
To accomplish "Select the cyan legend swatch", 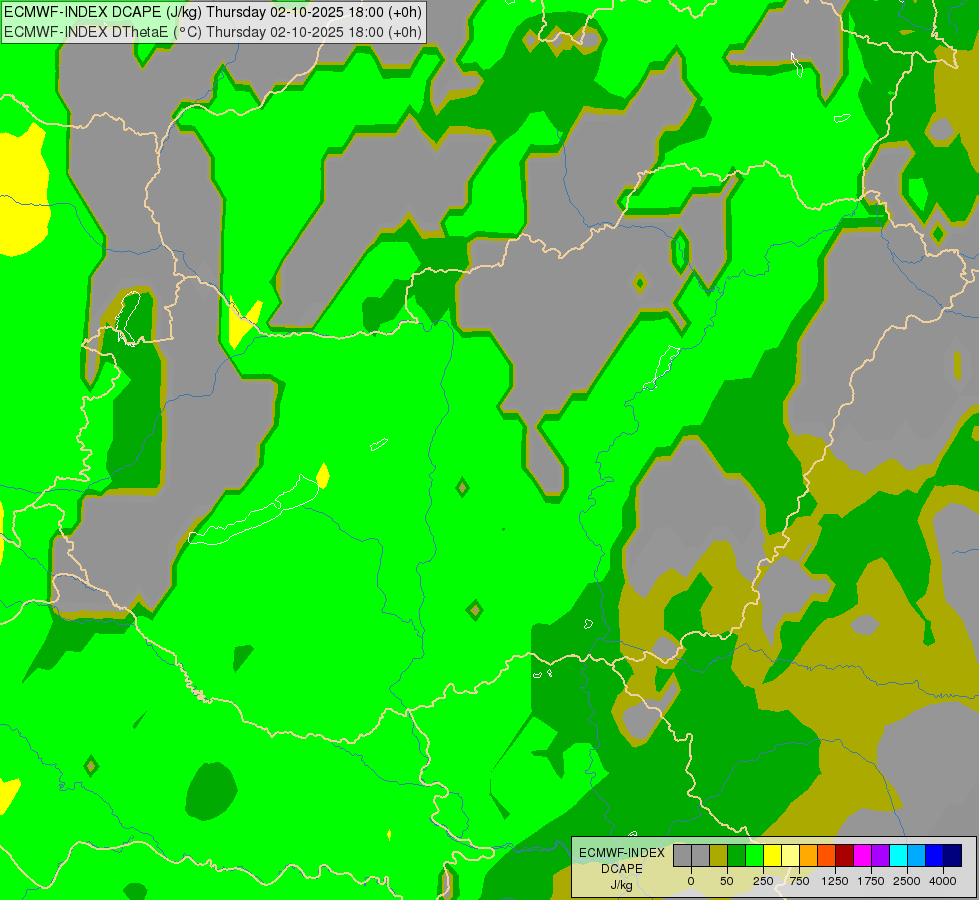I will [898, 855].
